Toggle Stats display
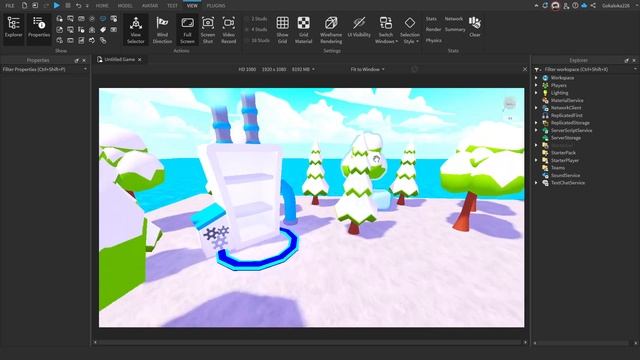 click(x=431, y=19)
